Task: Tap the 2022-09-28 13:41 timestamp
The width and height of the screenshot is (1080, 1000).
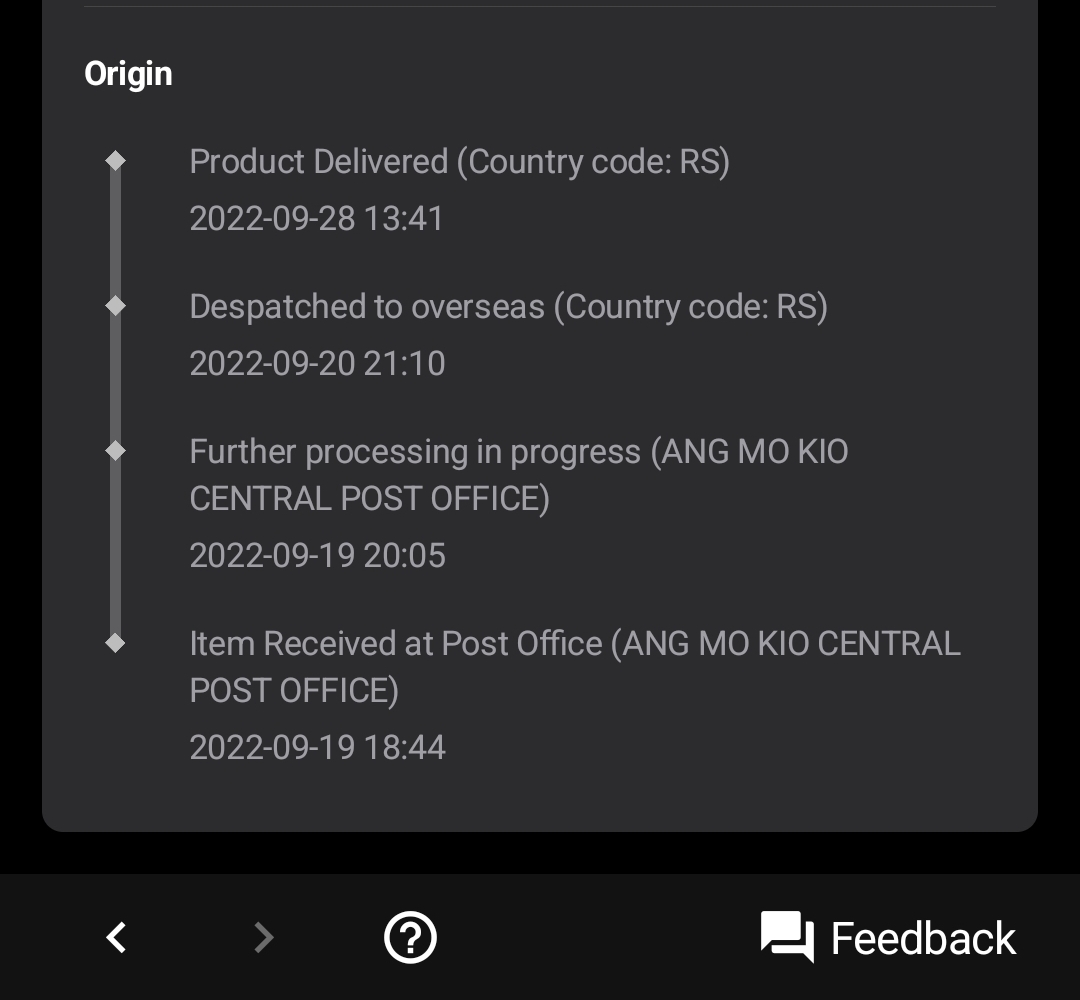Action: click(x=316, y=218)
